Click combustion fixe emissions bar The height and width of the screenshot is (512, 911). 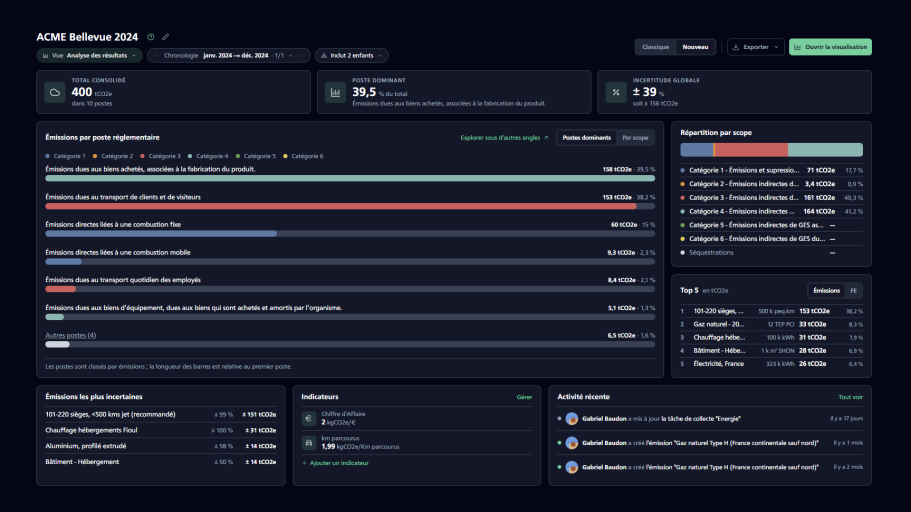(x=161, y=234)
